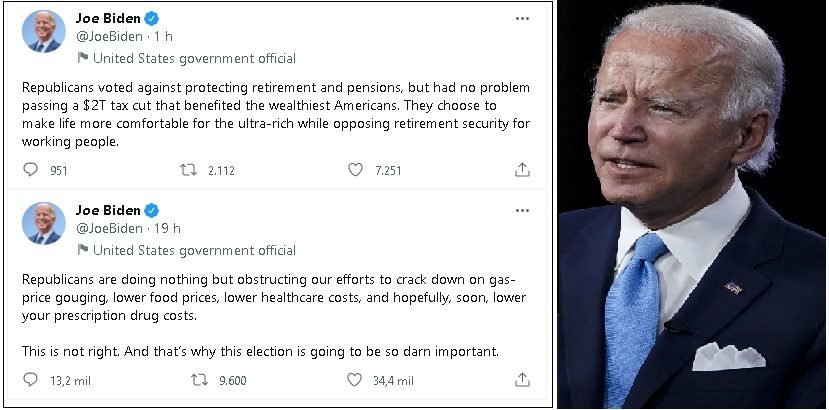Screen dimensions: 829x410
Task: Retweet the gas-price gouging tweet
Action: pos(200,380)
